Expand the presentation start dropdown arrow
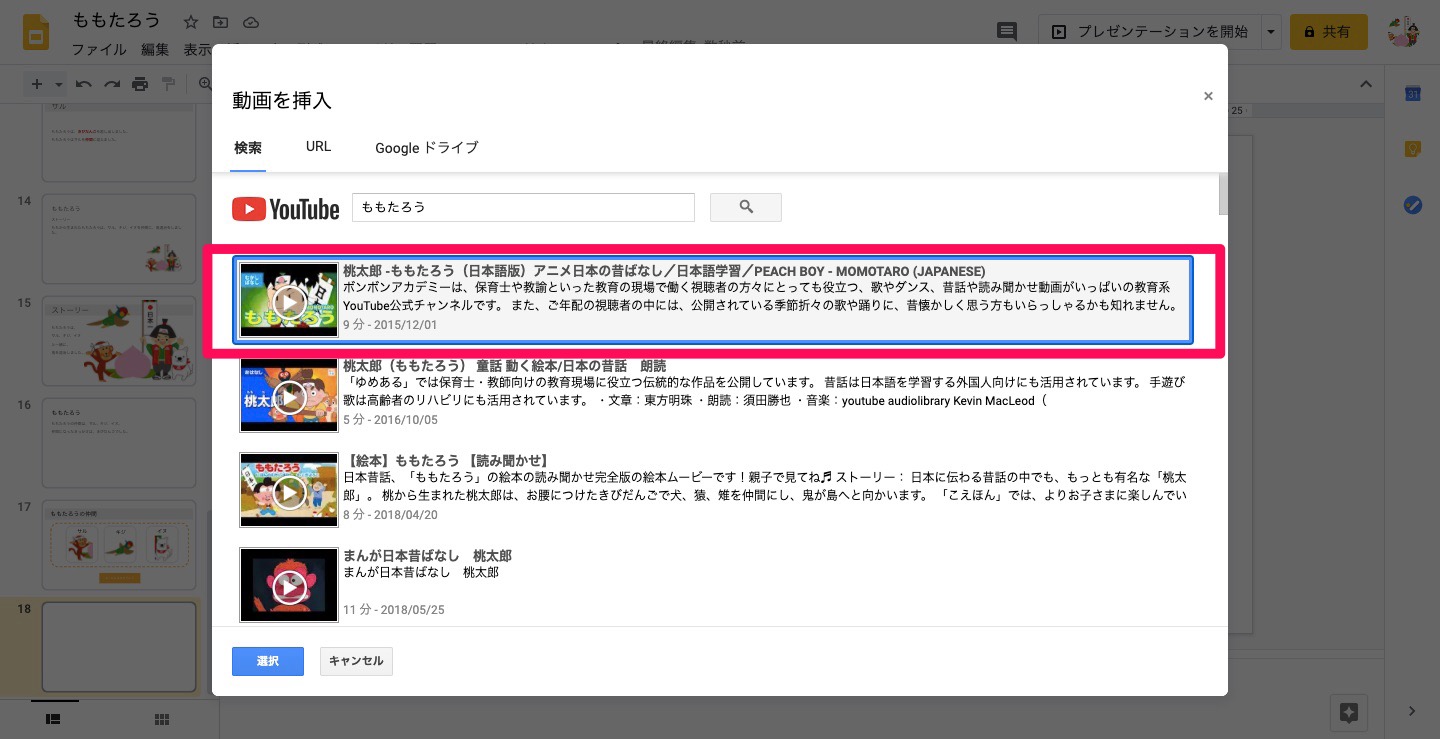 (1271, 32)
